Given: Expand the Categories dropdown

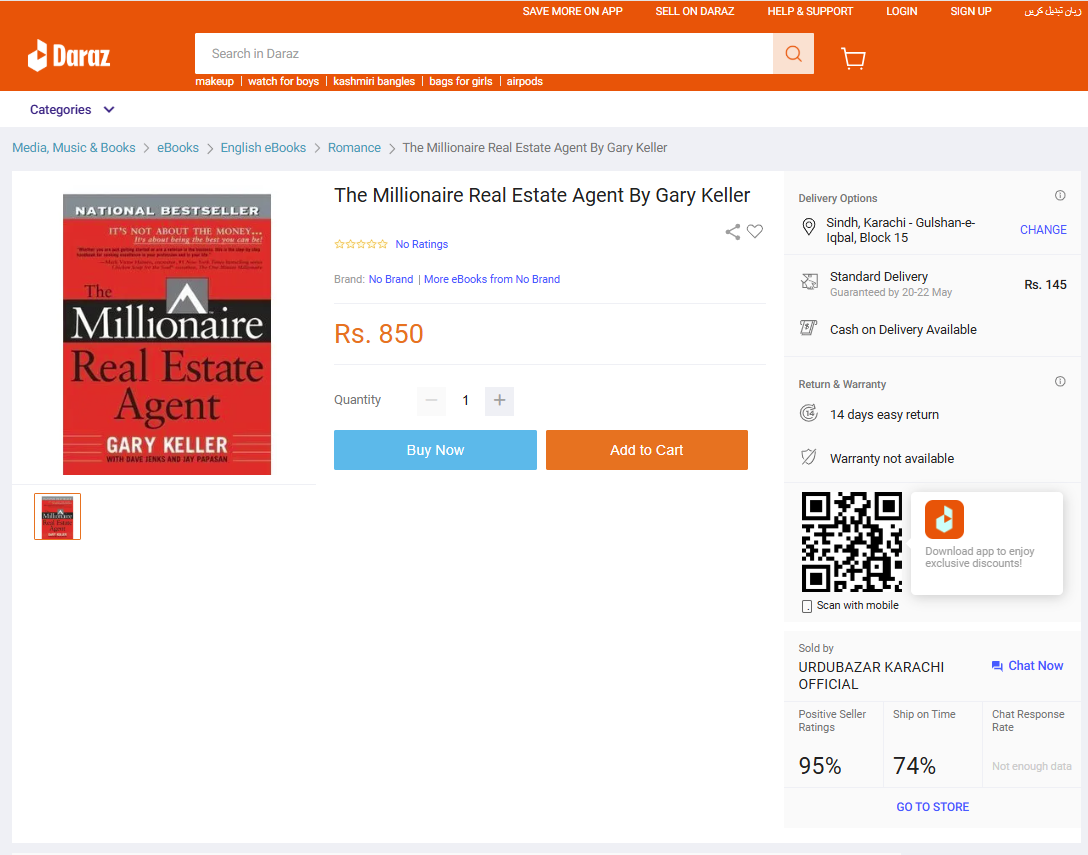Looking at the screenshot, I should tap(72, 110).
